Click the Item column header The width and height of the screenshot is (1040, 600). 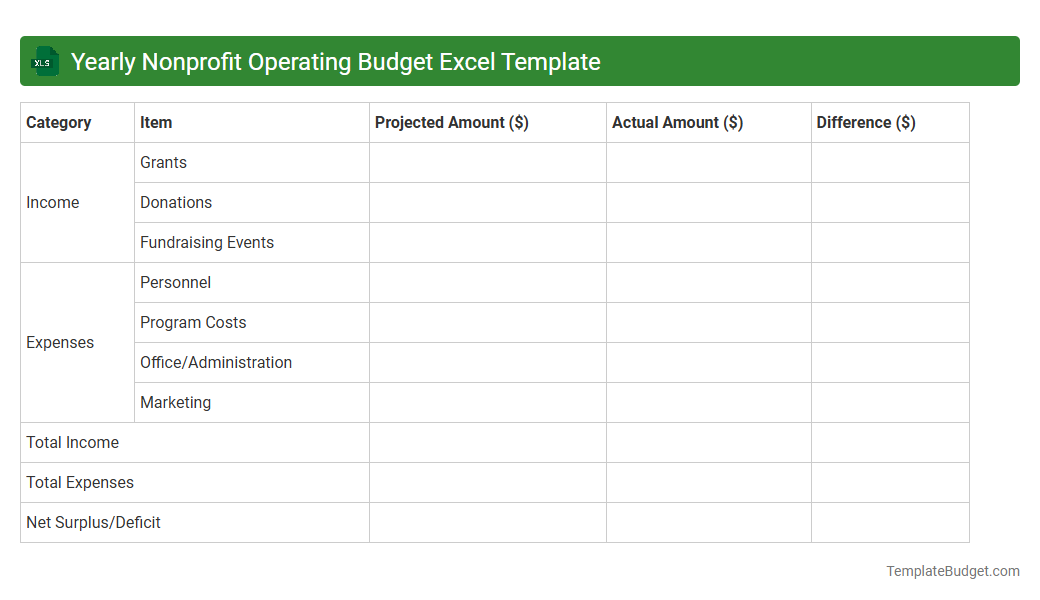(156, 122)
